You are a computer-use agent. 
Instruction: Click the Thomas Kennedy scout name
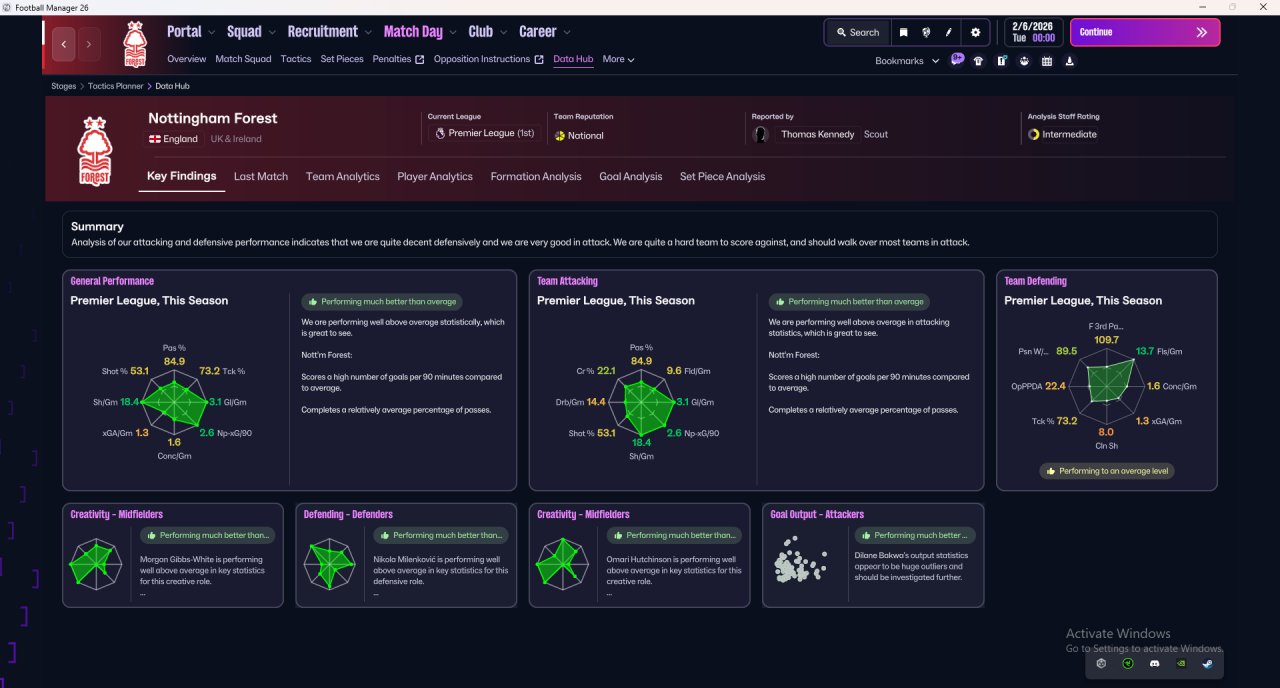point(818,134)
